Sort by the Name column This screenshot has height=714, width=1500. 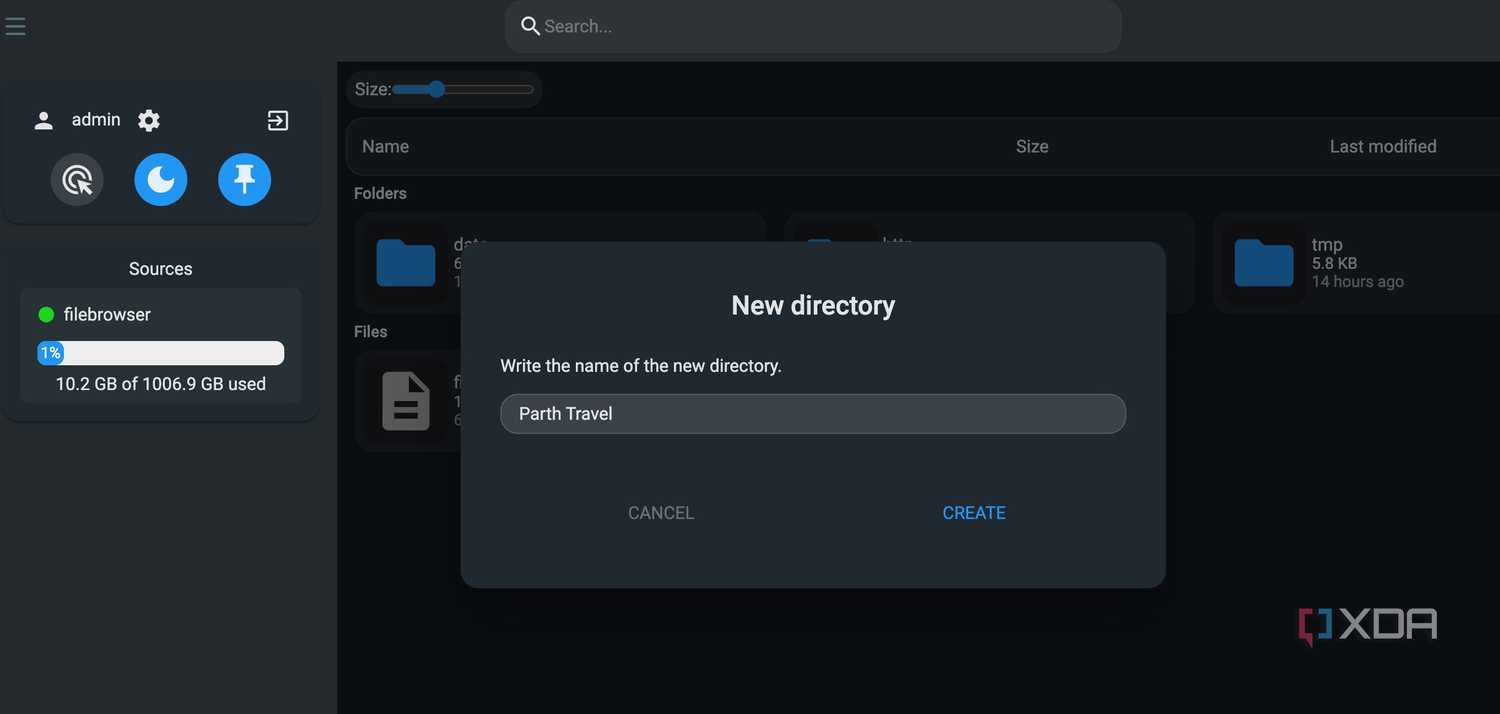(385, 147)
